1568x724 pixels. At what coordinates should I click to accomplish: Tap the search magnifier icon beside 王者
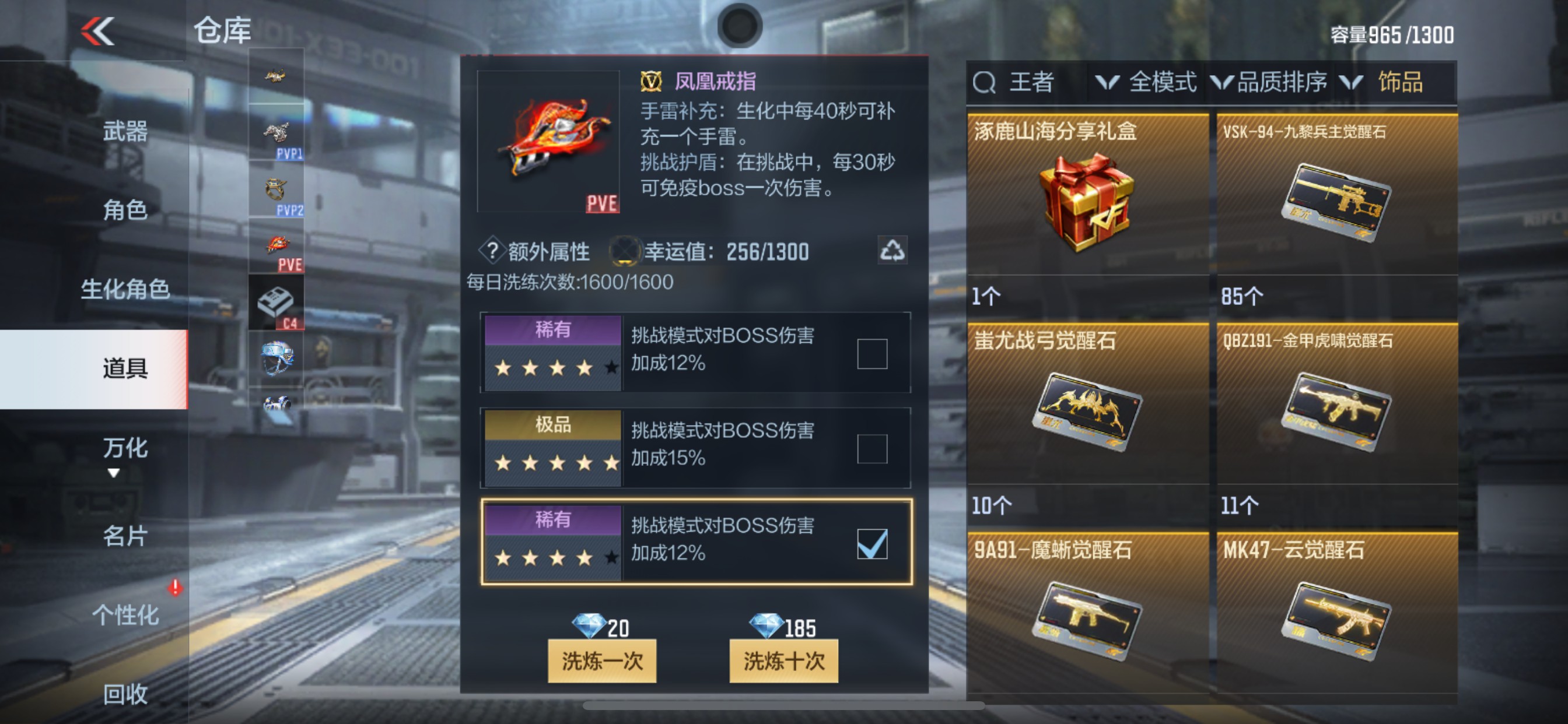point(984,82)
